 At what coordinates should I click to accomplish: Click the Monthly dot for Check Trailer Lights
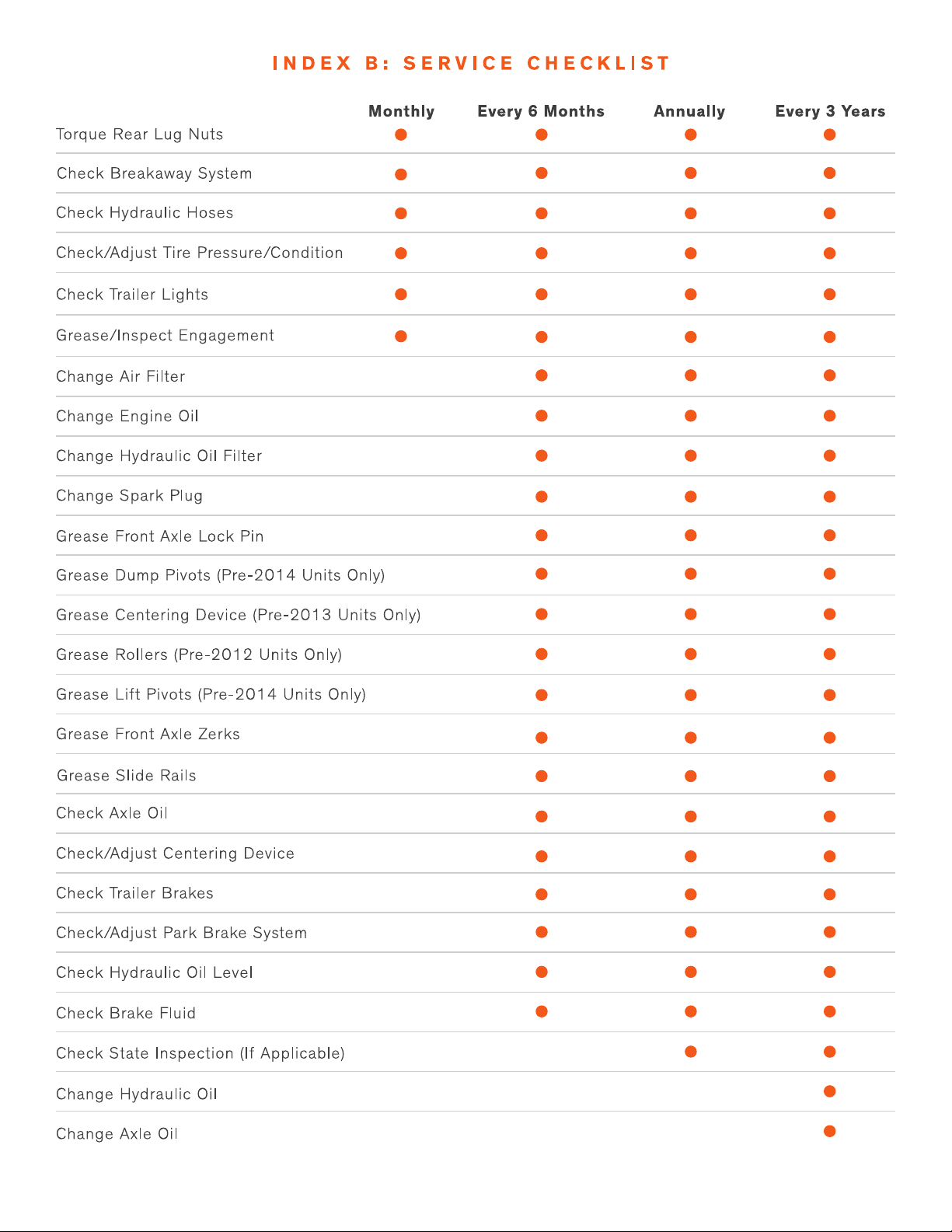pos(401,294)
